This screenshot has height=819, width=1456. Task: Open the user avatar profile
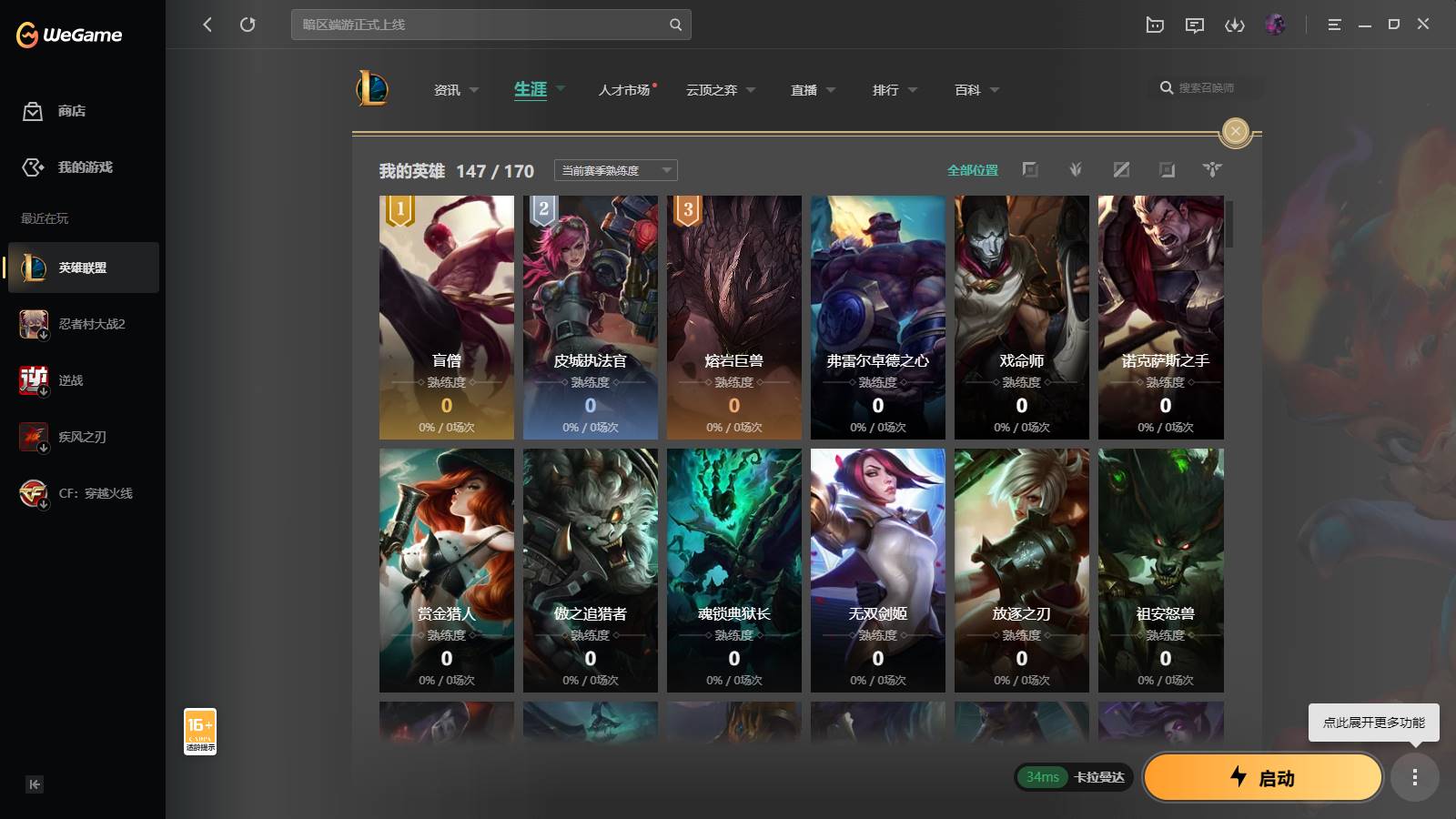pos(1275,25)
